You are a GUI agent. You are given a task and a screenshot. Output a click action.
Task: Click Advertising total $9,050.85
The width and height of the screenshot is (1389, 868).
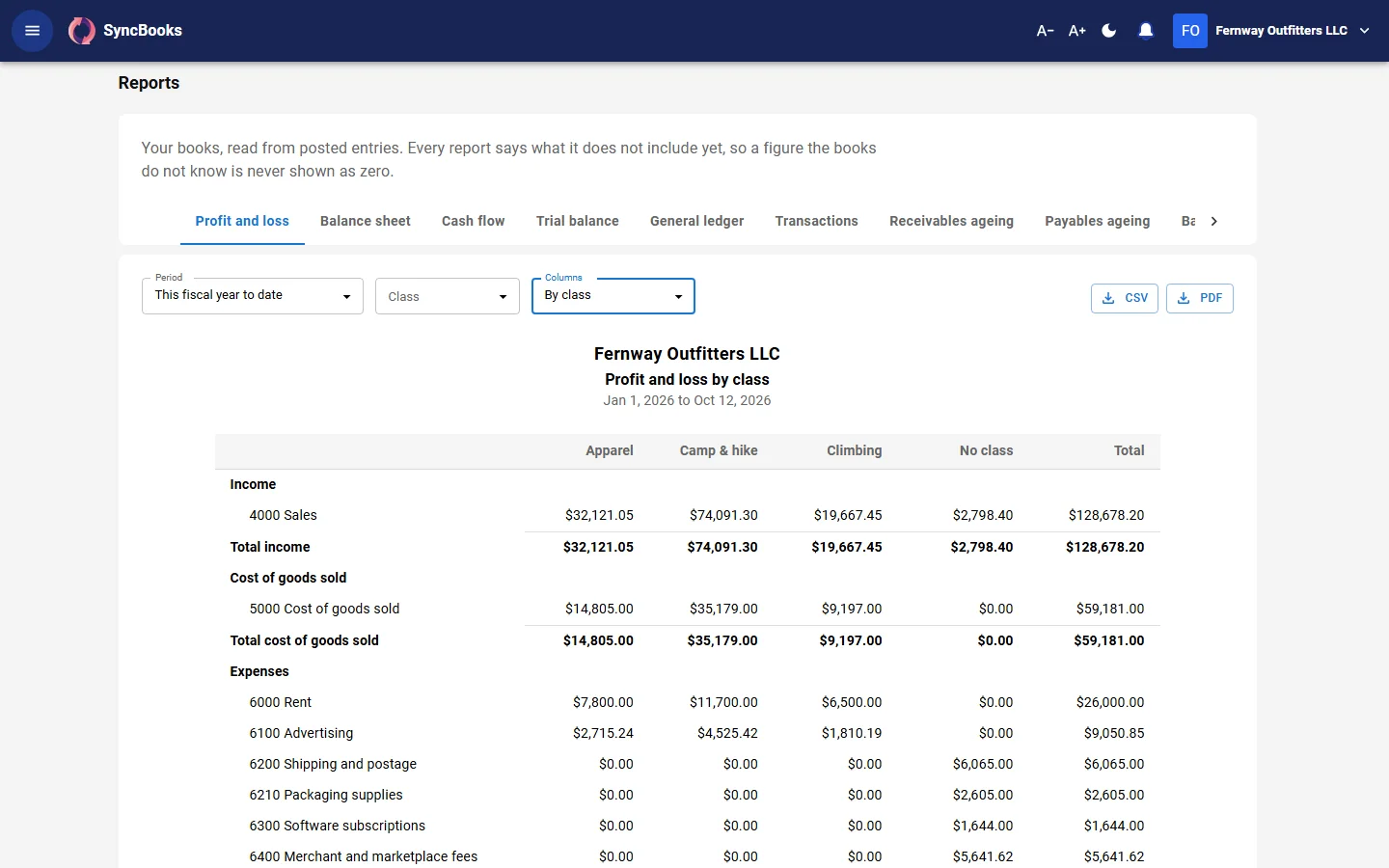1114,733
